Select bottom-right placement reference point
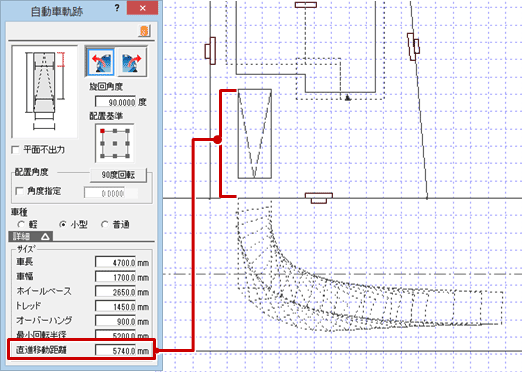 click(x=127, y=156)
